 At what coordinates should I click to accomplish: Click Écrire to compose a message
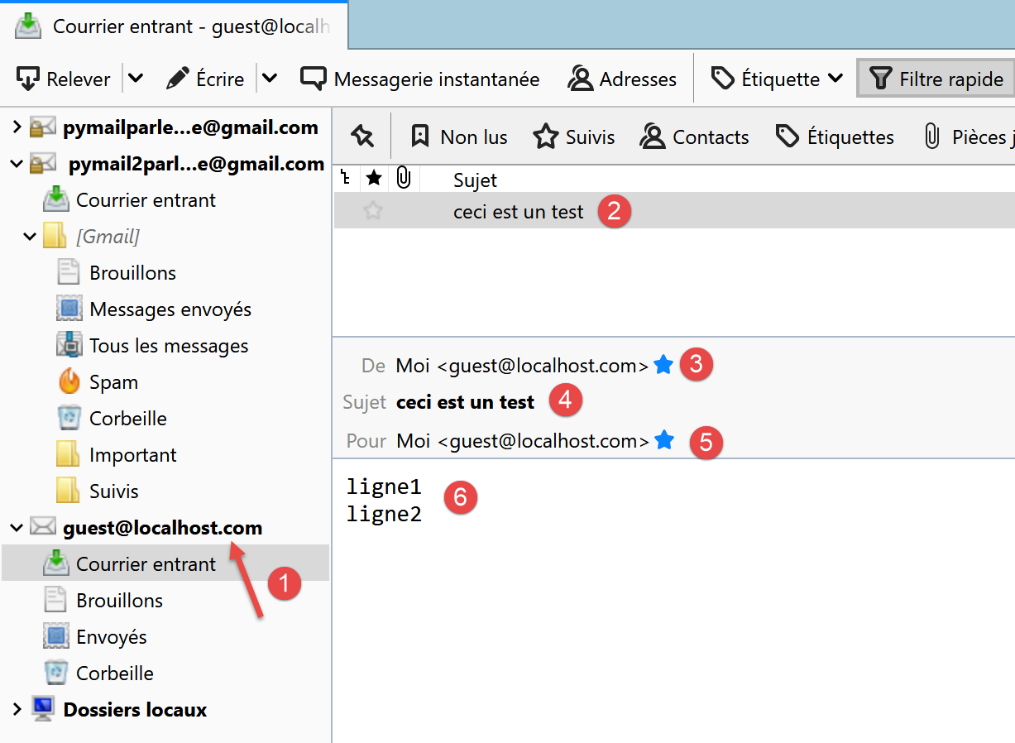(x=208, y=79)
